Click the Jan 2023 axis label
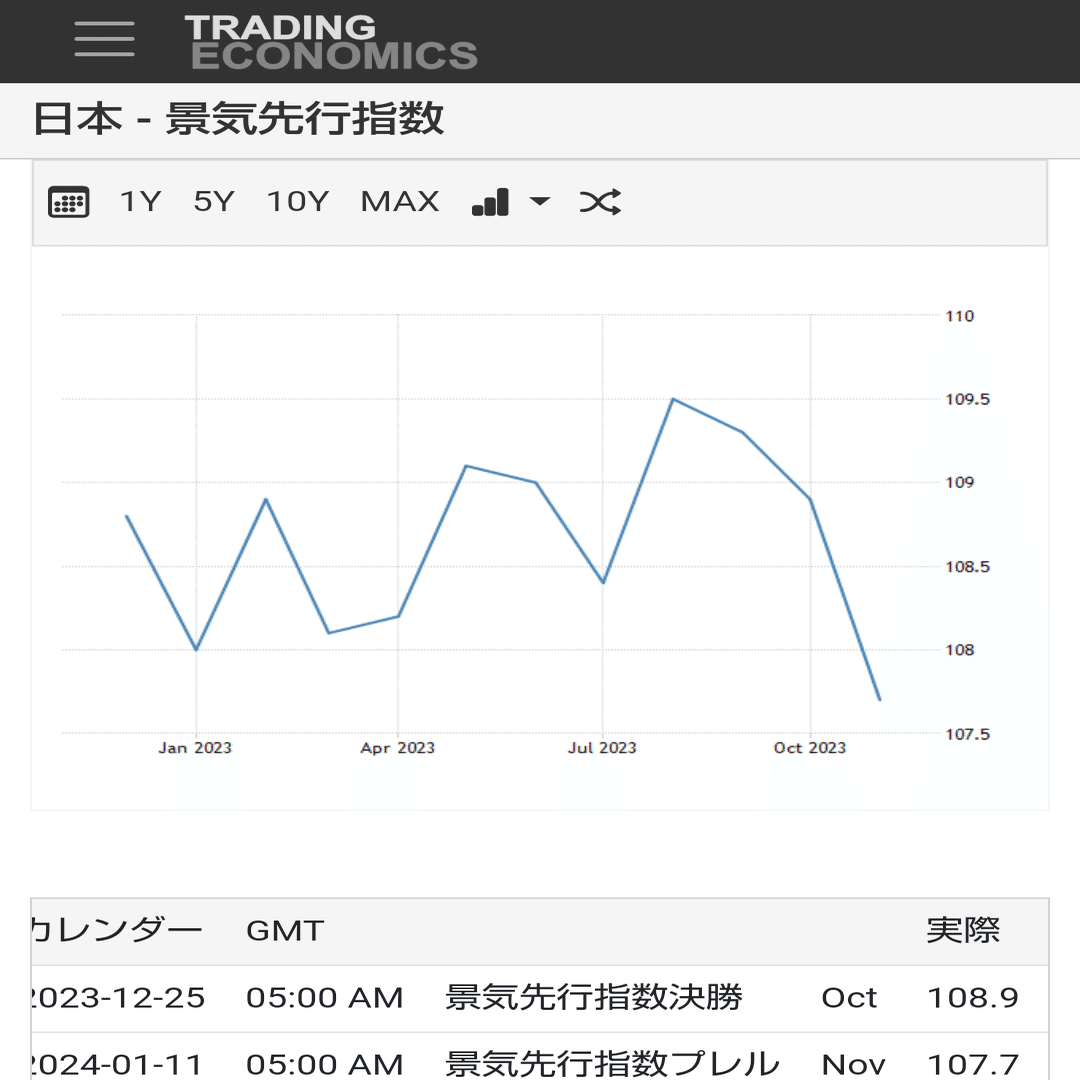 [195, 748]
